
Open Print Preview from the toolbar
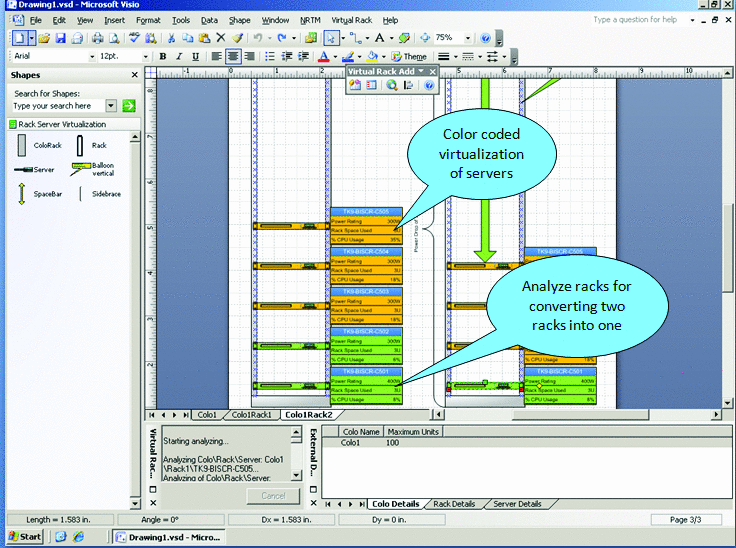click(x=114, y=38)
